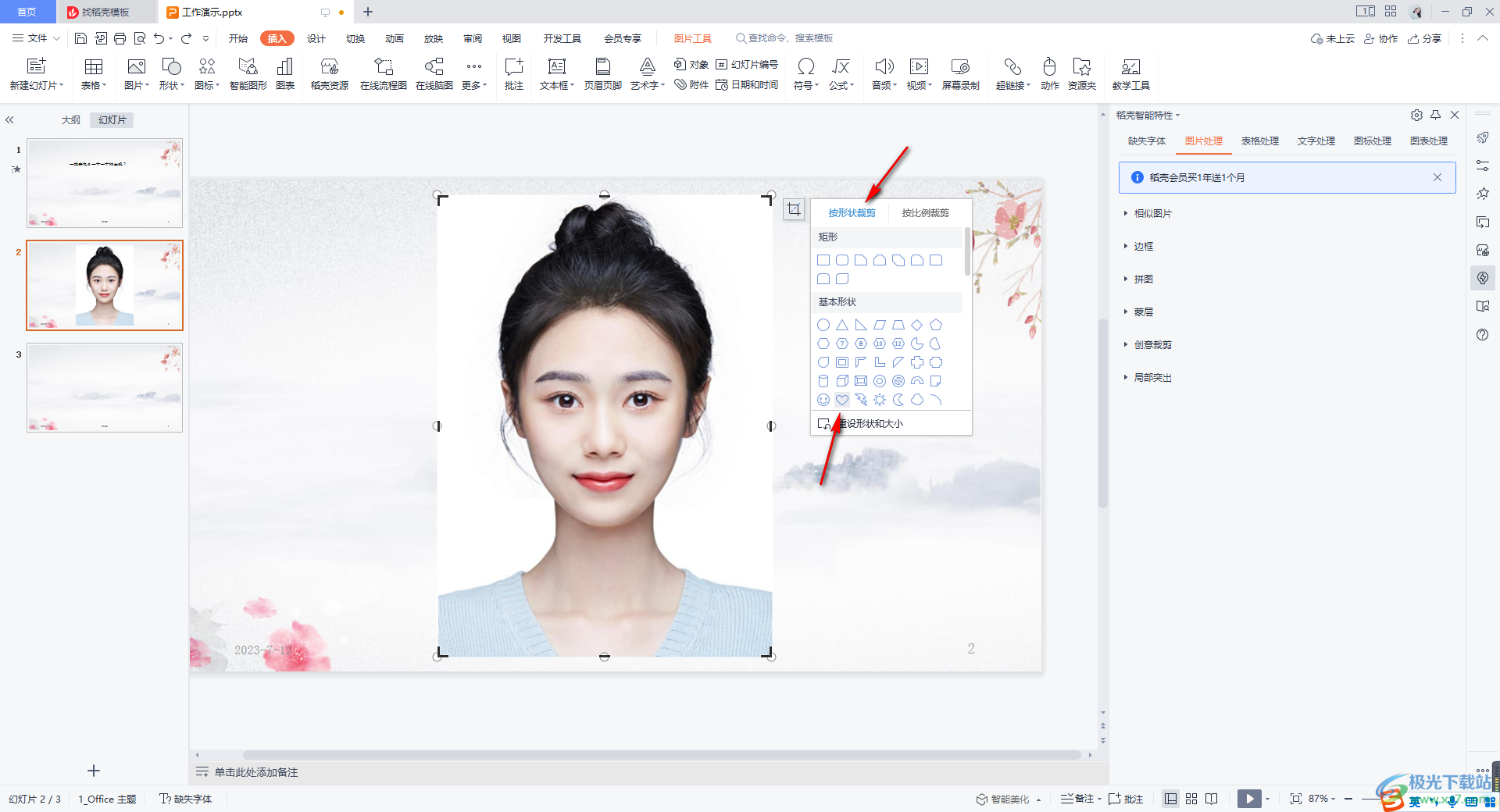Open the teaching tools (教学工具)

[1130, 74]
